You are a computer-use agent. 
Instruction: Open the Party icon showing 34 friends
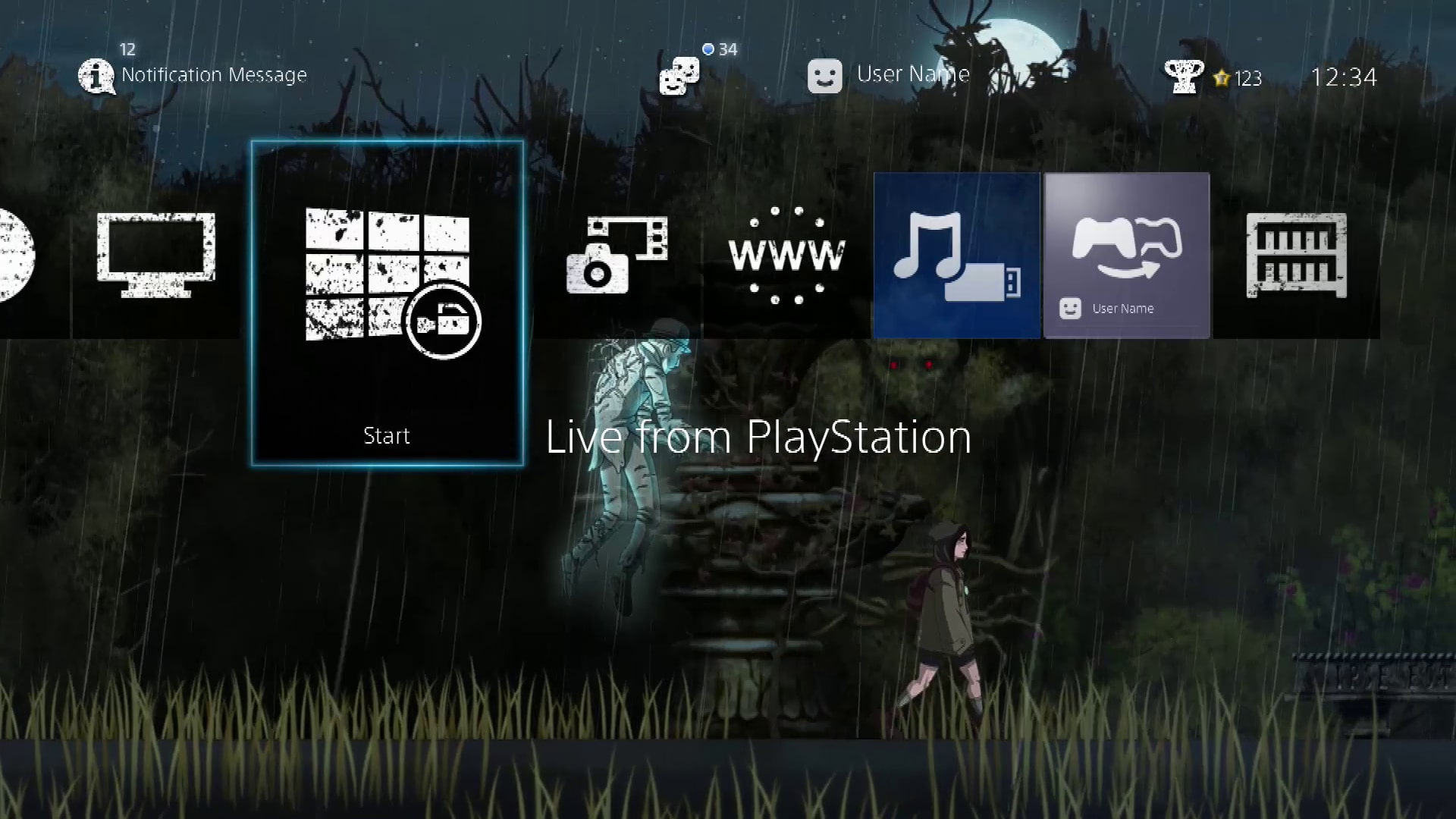[679, 76]
